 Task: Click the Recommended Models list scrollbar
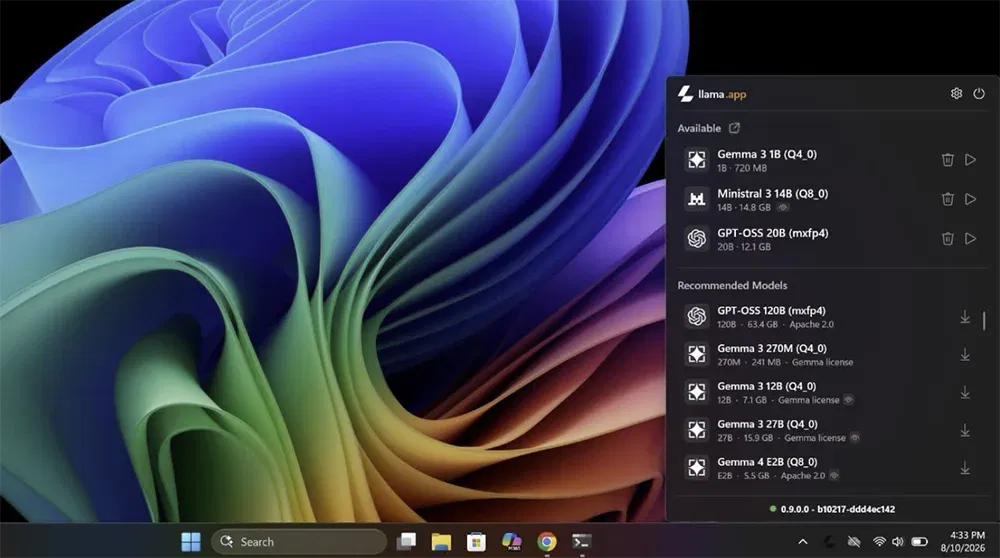pos(984,320)
